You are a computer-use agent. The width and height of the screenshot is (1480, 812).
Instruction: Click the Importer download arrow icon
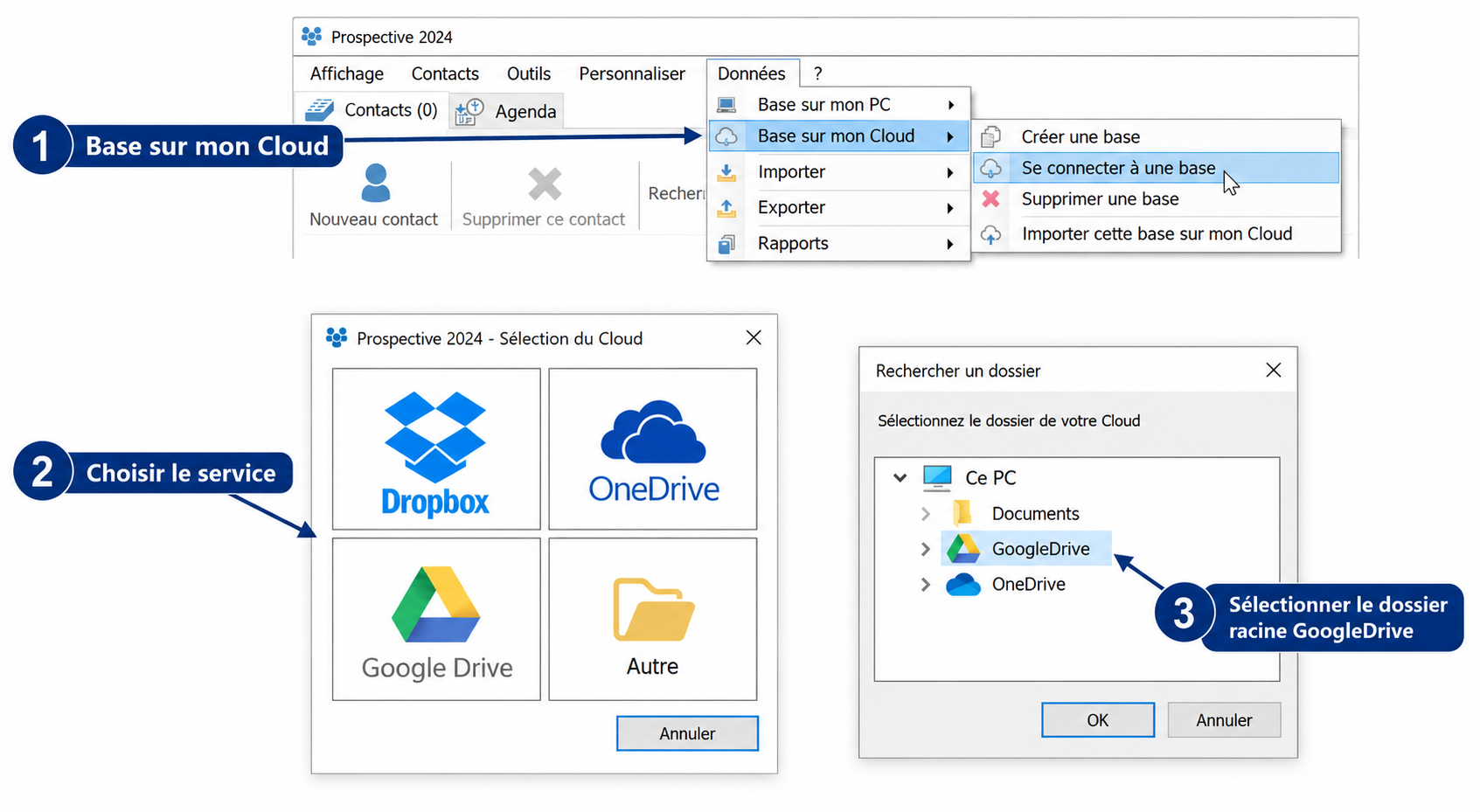pos(726,172)
